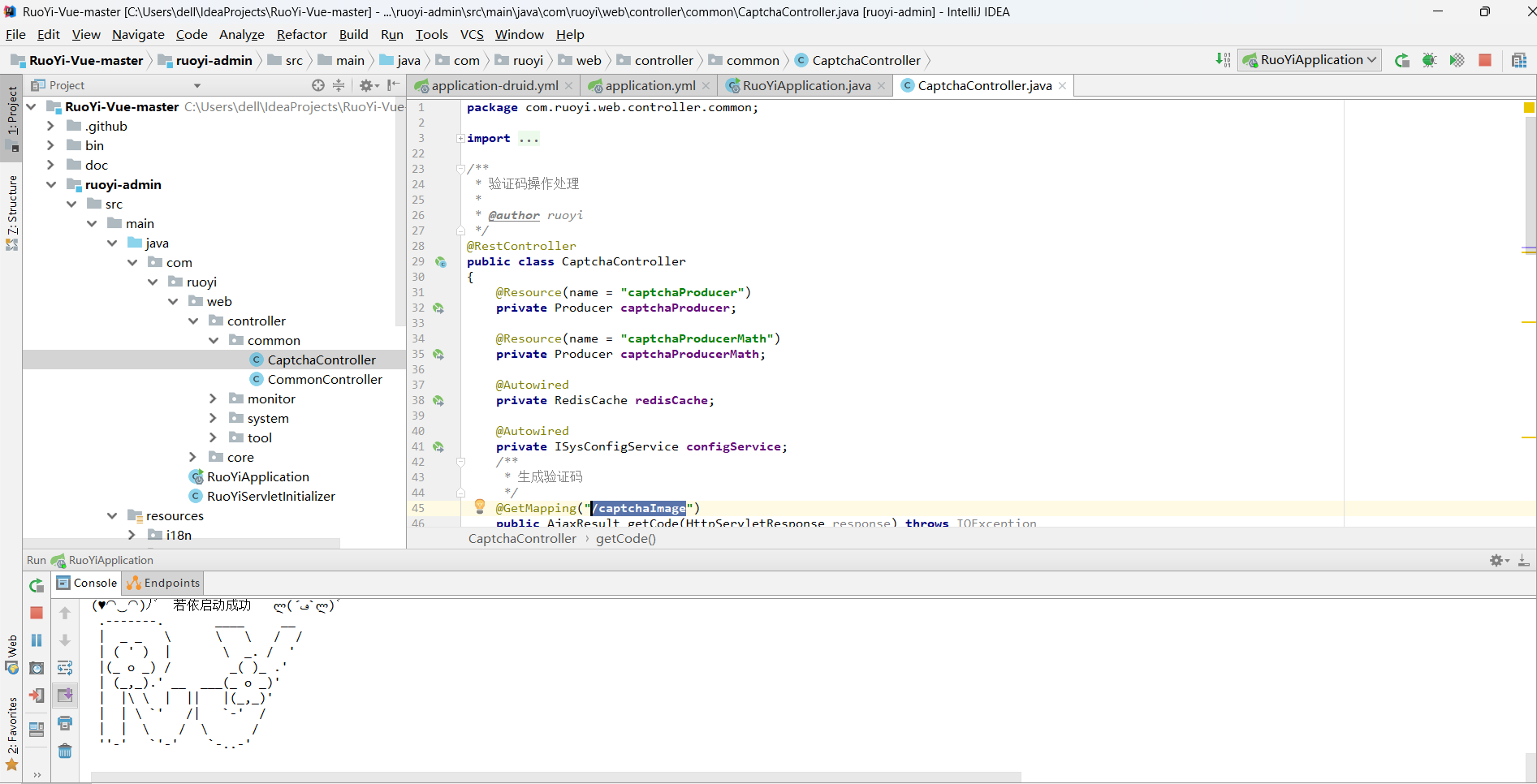The image size is (1537, 784).
Task: Collapse the ruoyi-admin module node
Action: (x=50, y=184)
